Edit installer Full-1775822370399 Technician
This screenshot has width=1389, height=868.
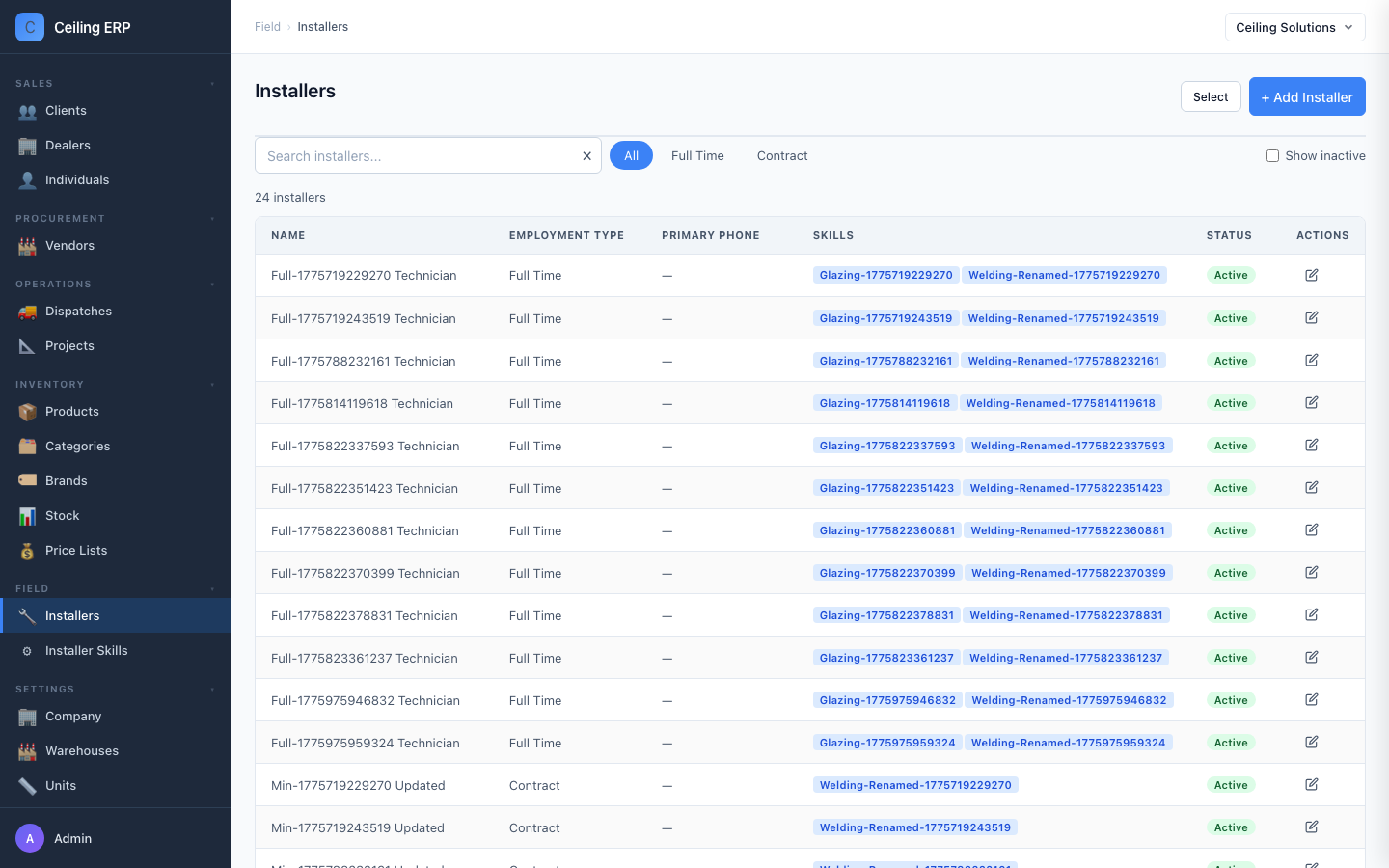pos(1312,572)
